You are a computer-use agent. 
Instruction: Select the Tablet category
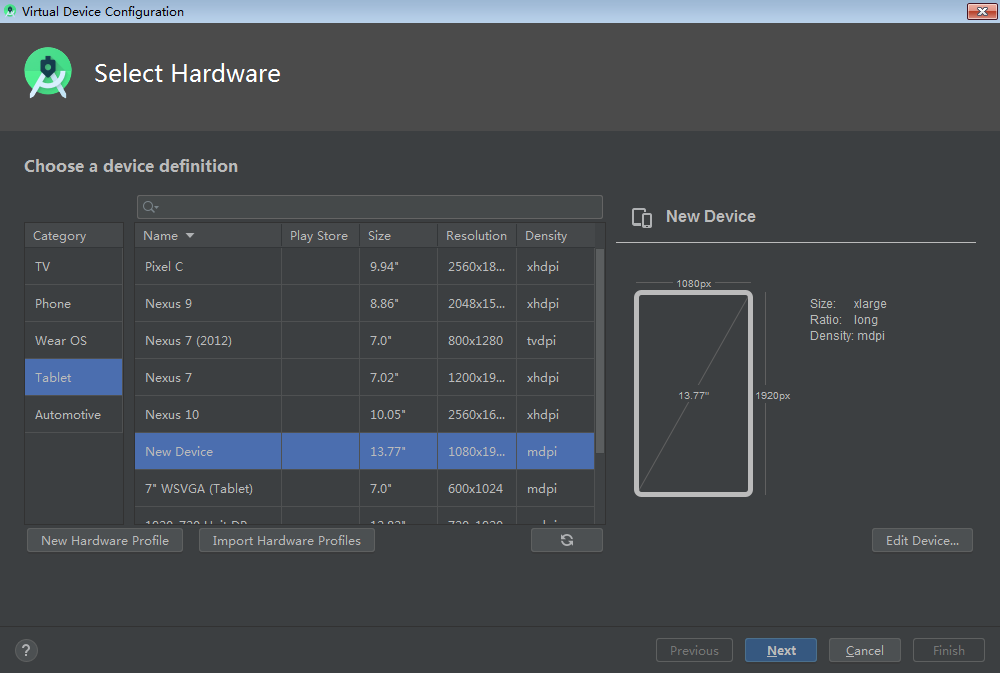click(73, 377)
